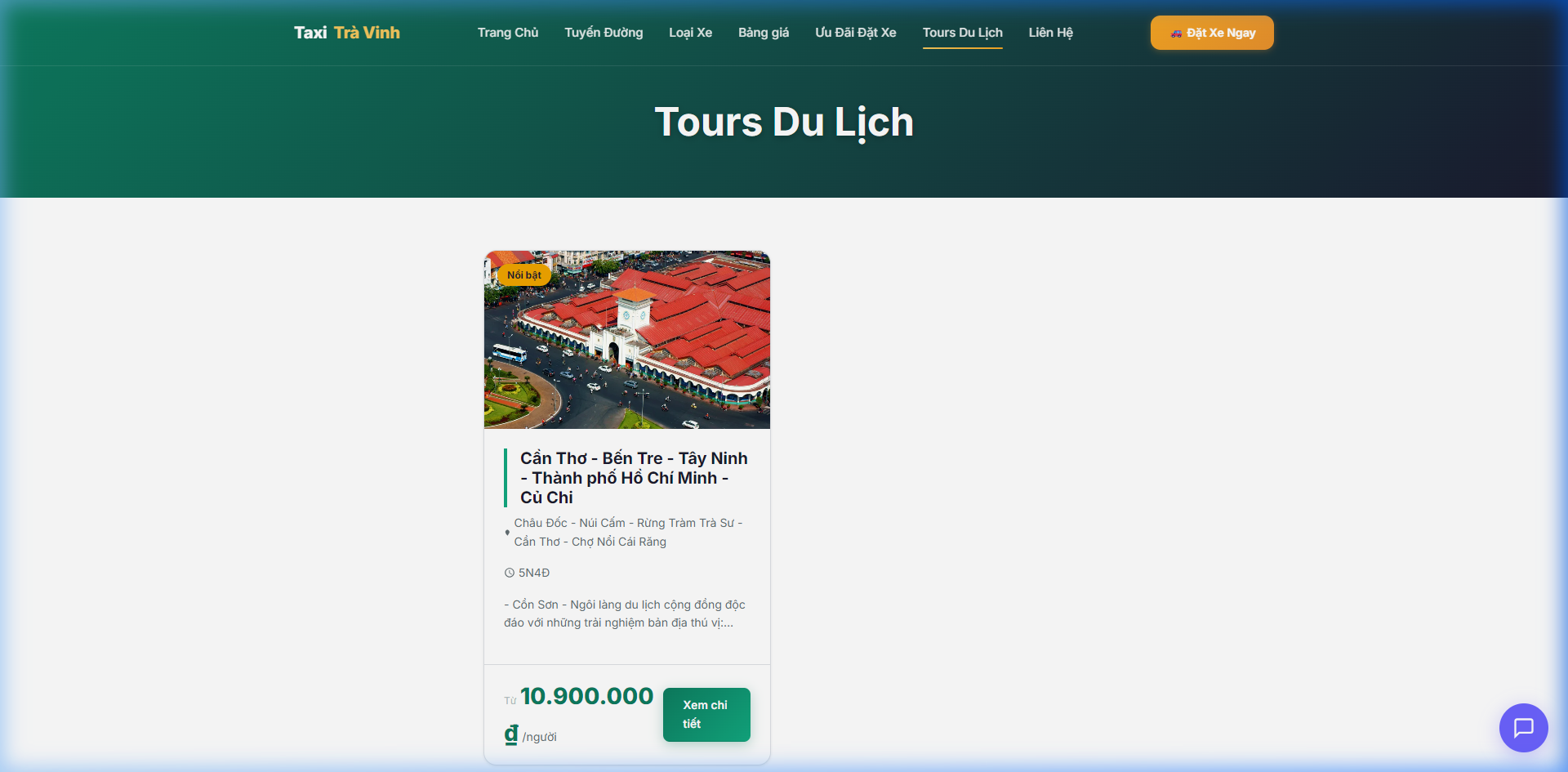
Task: Click the 10.900.000 price text
Action: coord(586,696)
